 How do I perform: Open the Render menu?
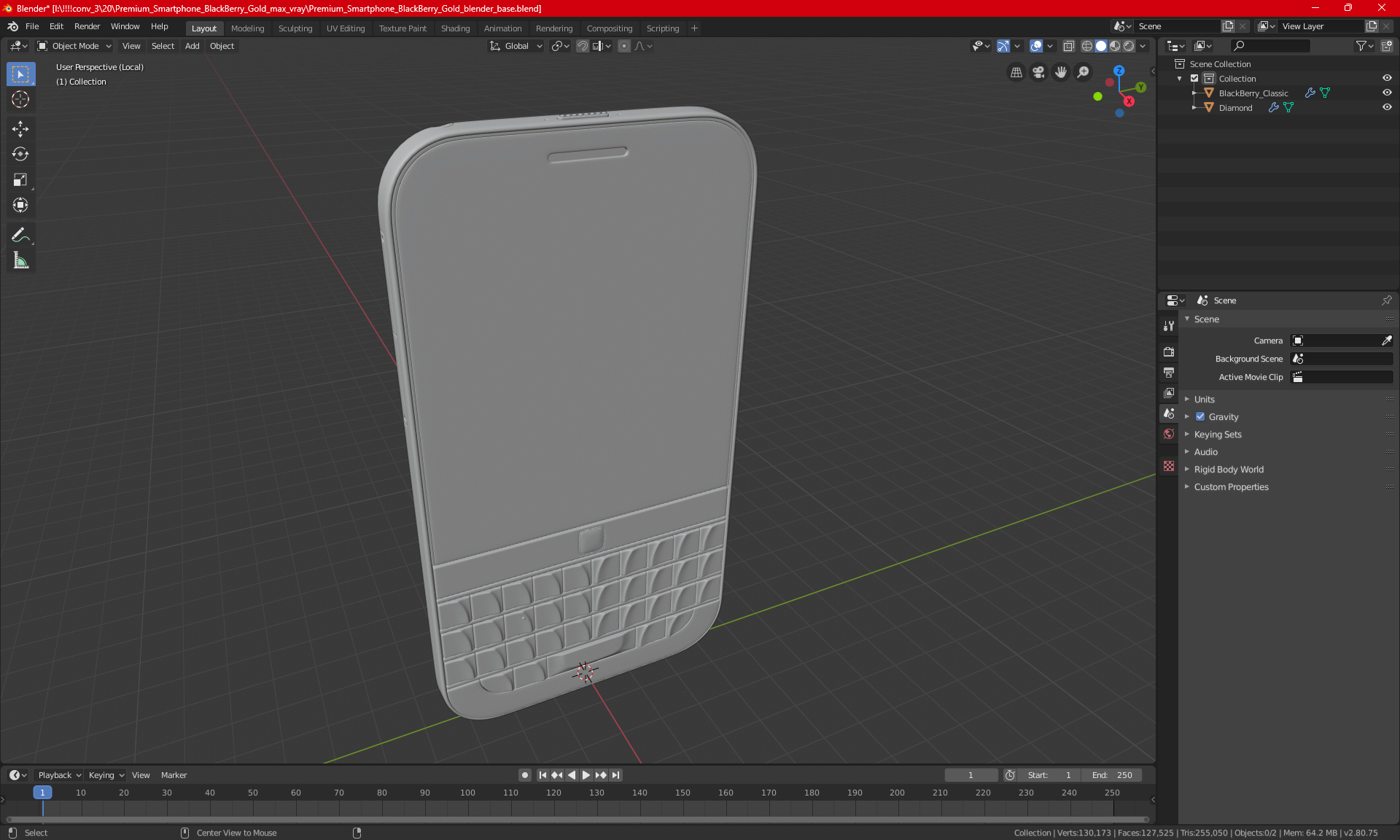click(87, 26)
